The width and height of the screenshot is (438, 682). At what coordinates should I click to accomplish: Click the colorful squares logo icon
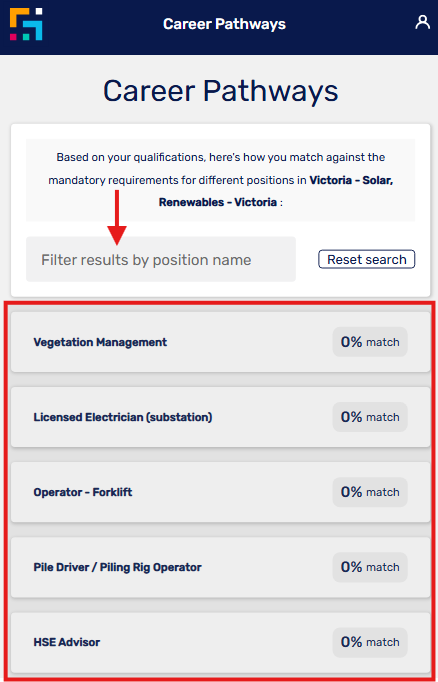(x=26, y=24)
